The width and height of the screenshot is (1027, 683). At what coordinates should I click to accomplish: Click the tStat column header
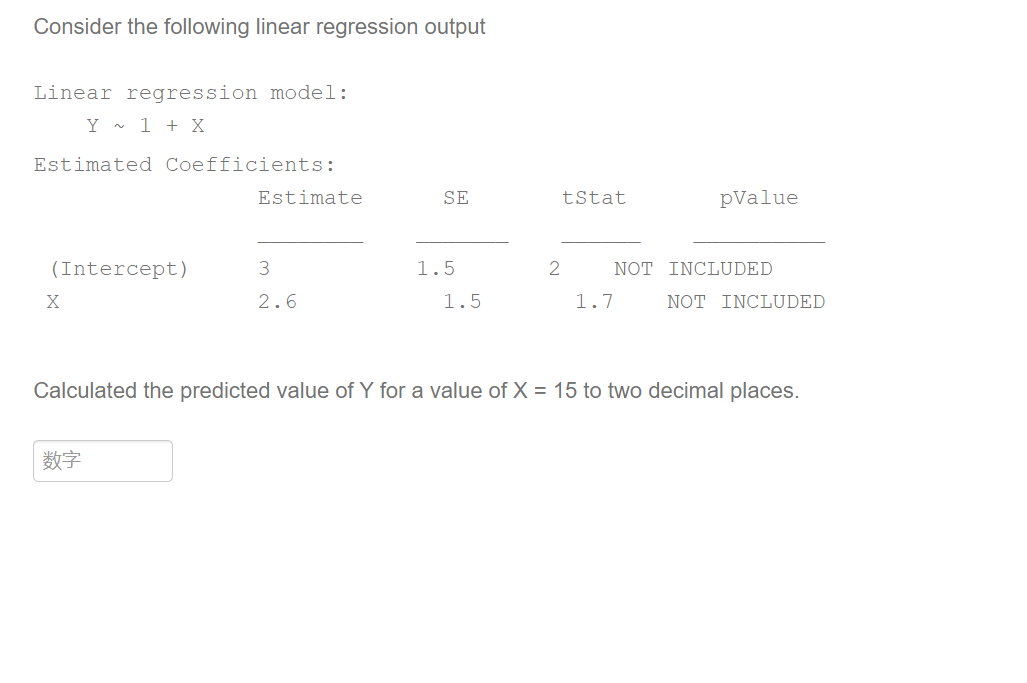coord(594,197)
